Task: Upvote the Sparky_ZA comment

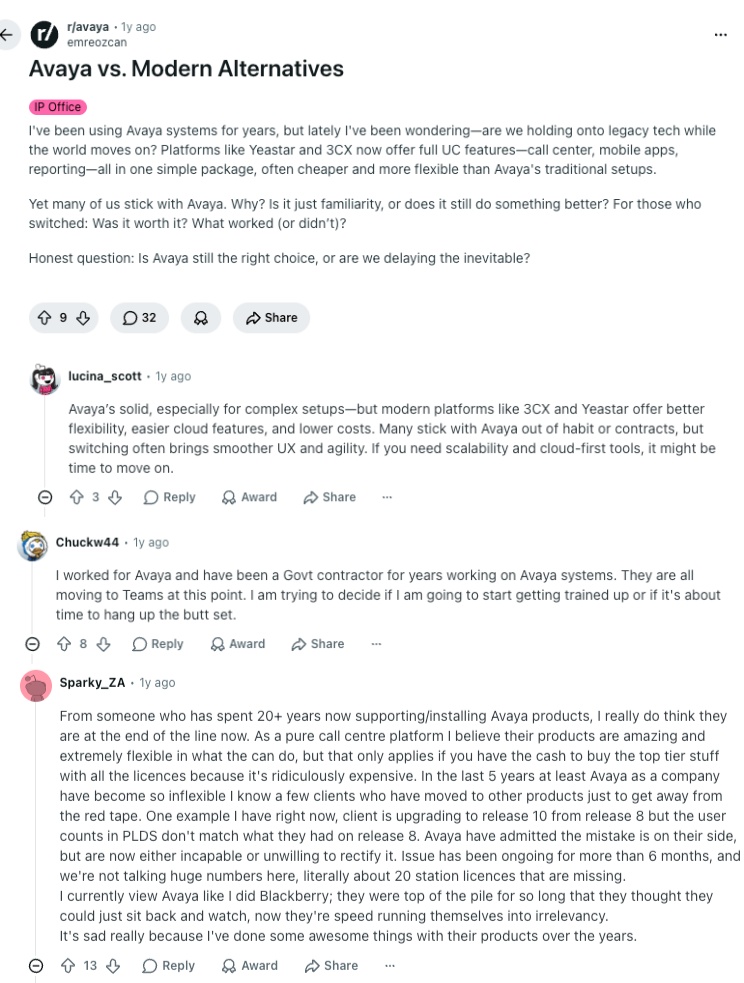Action: click(x=68, y=965)
